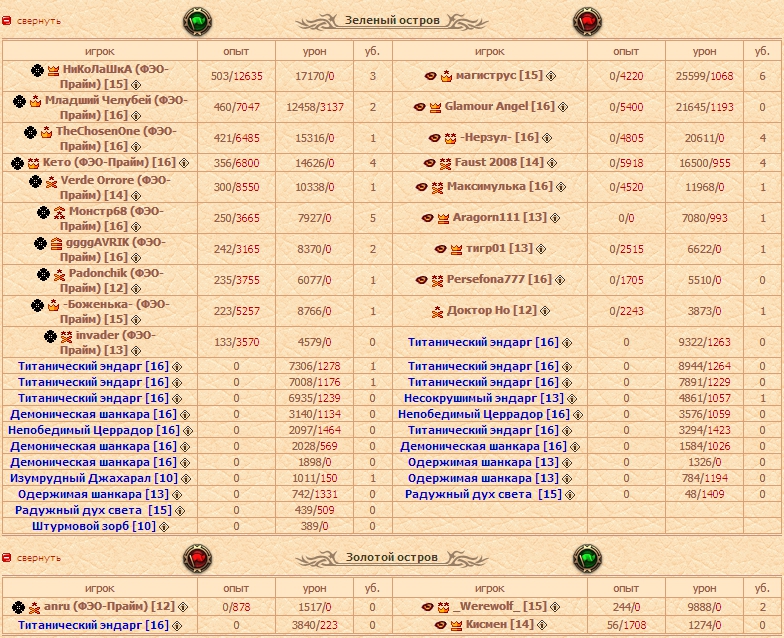The height and width of the screenshot is (638, 784).
Task: Open Радужный дух света [15] in left table
Action: pyautogui.click(x=93, y=510)
